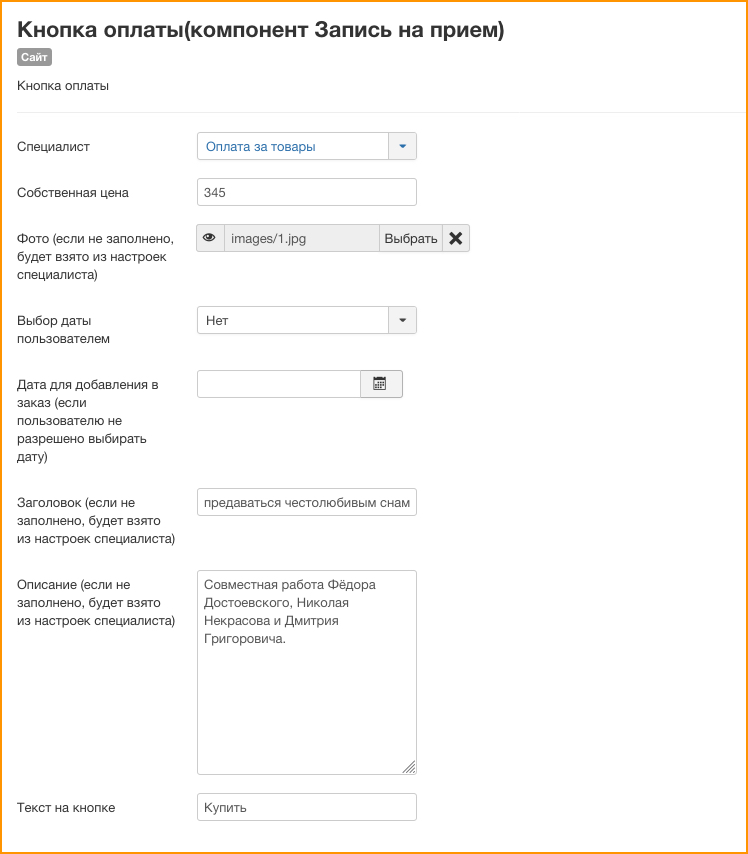Clear the photo with the X icon

pos(456,238)
